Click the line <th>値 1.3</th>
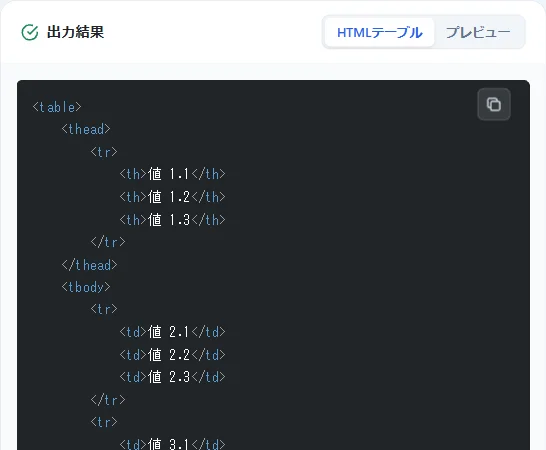This screenshot has height=450, width=546. point(172,220)
